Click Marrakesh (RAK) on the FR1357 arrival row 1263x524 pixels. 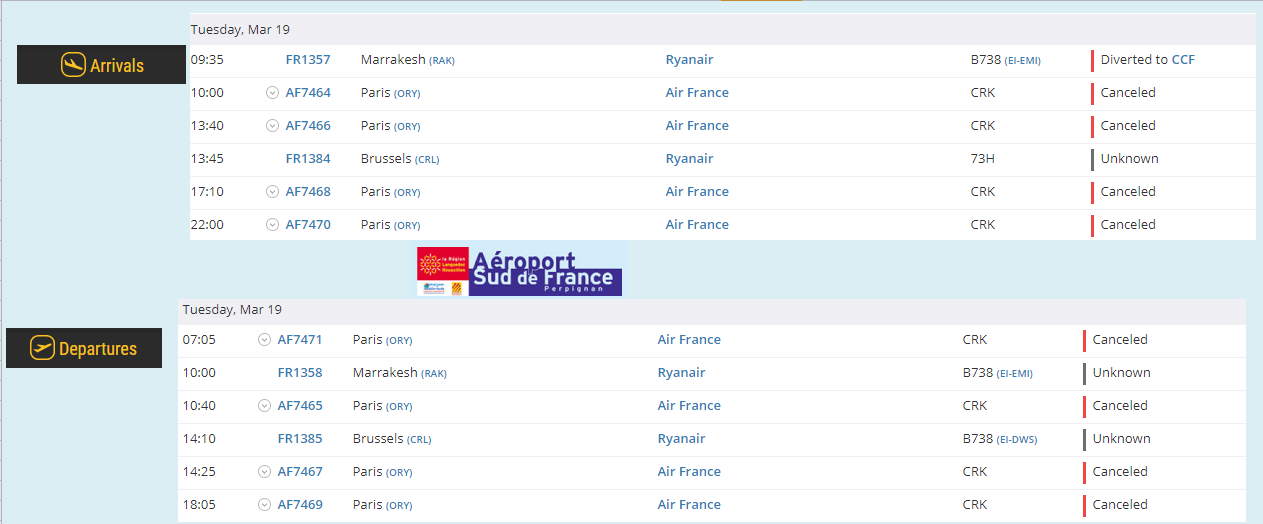408,60
